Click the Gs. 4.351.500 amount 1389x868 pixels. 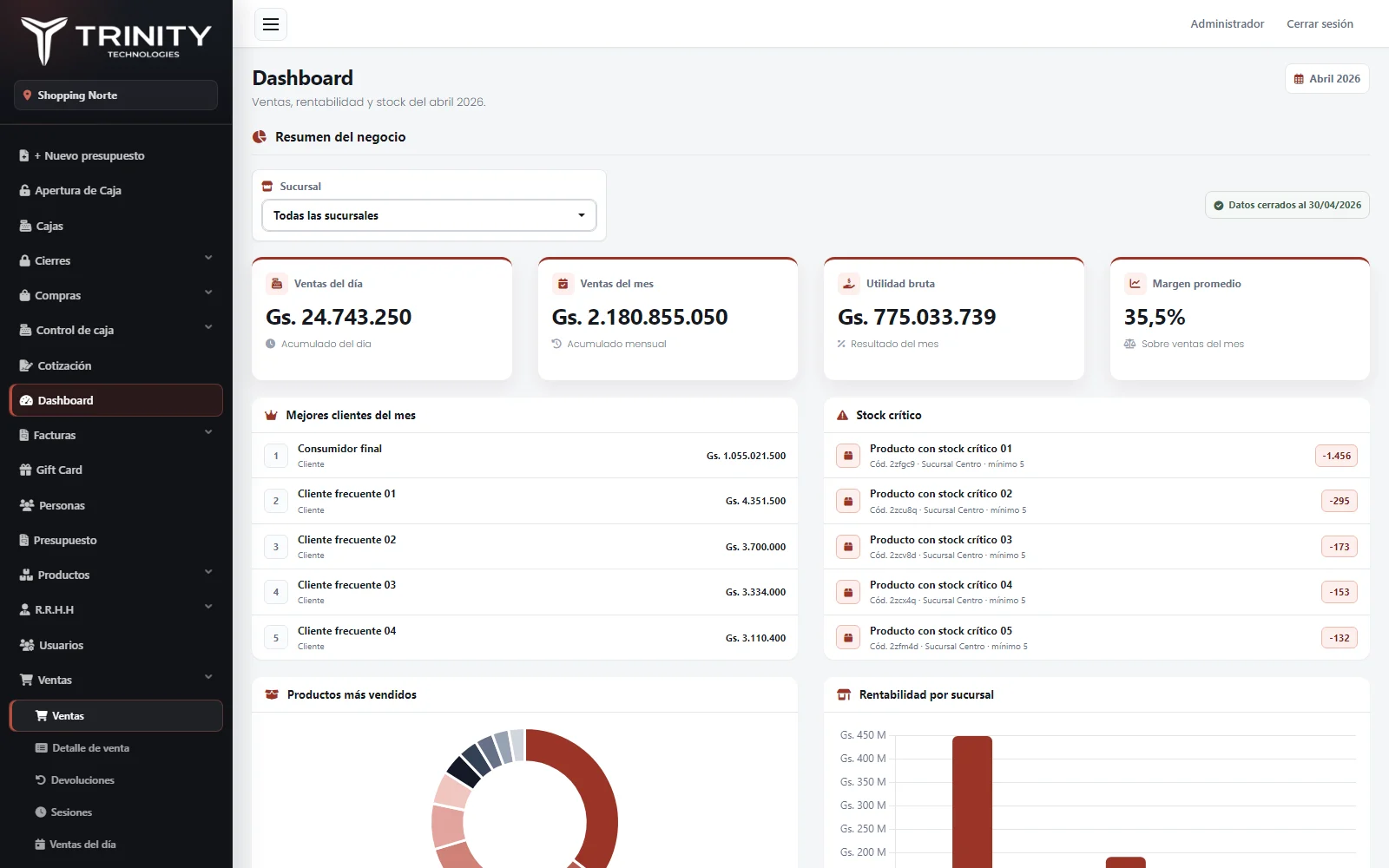tap(755, 501)
